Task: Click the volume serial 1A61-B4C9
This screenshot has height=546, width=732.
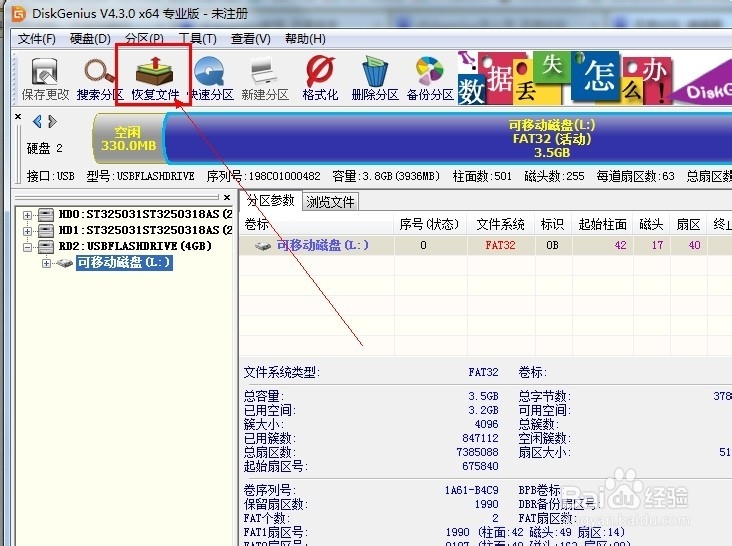Action: 472,490
